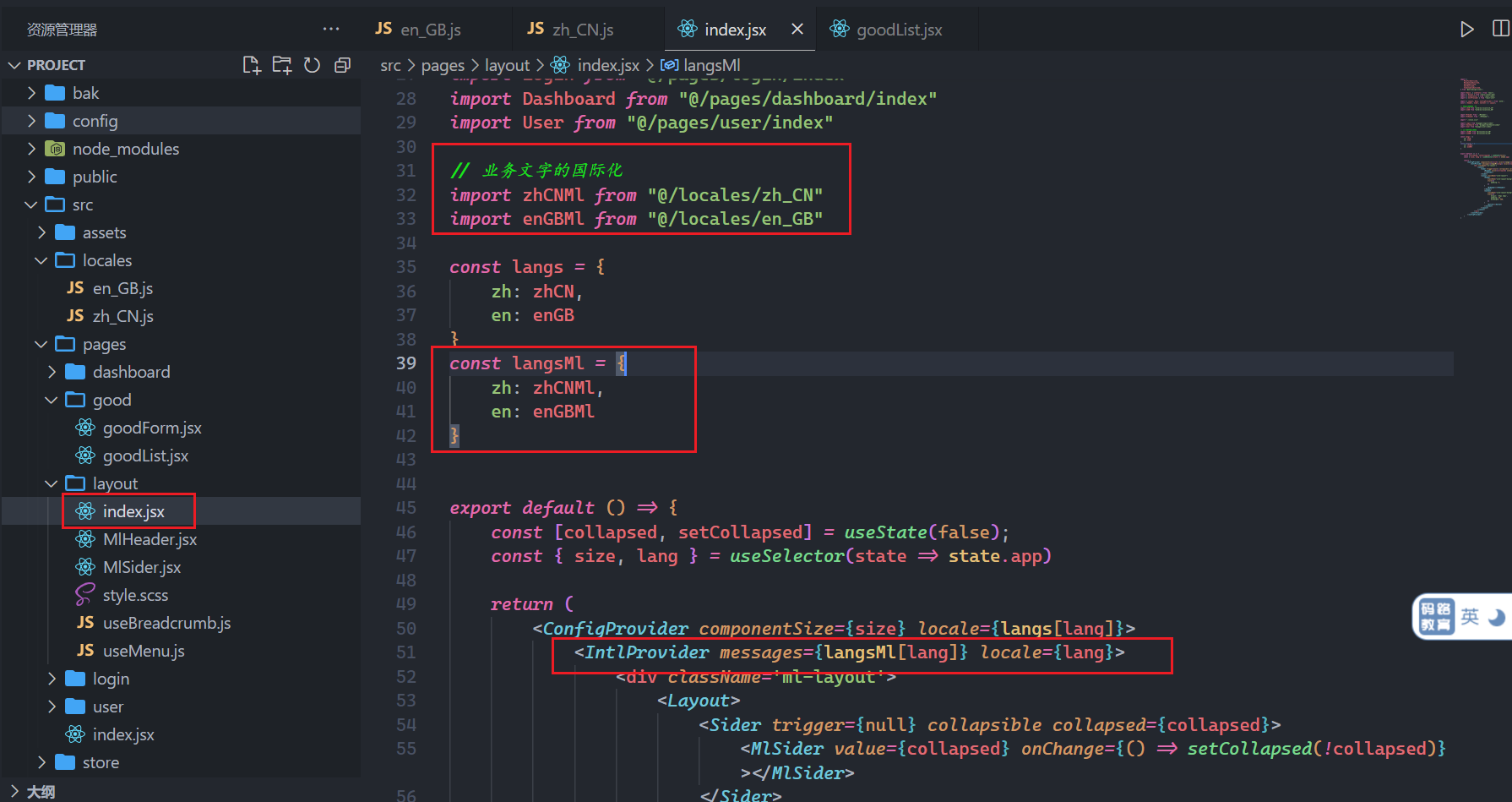This screenshot has height=802, width=1512.
Task: Collapse the src folder
Action: click(31, 205)
